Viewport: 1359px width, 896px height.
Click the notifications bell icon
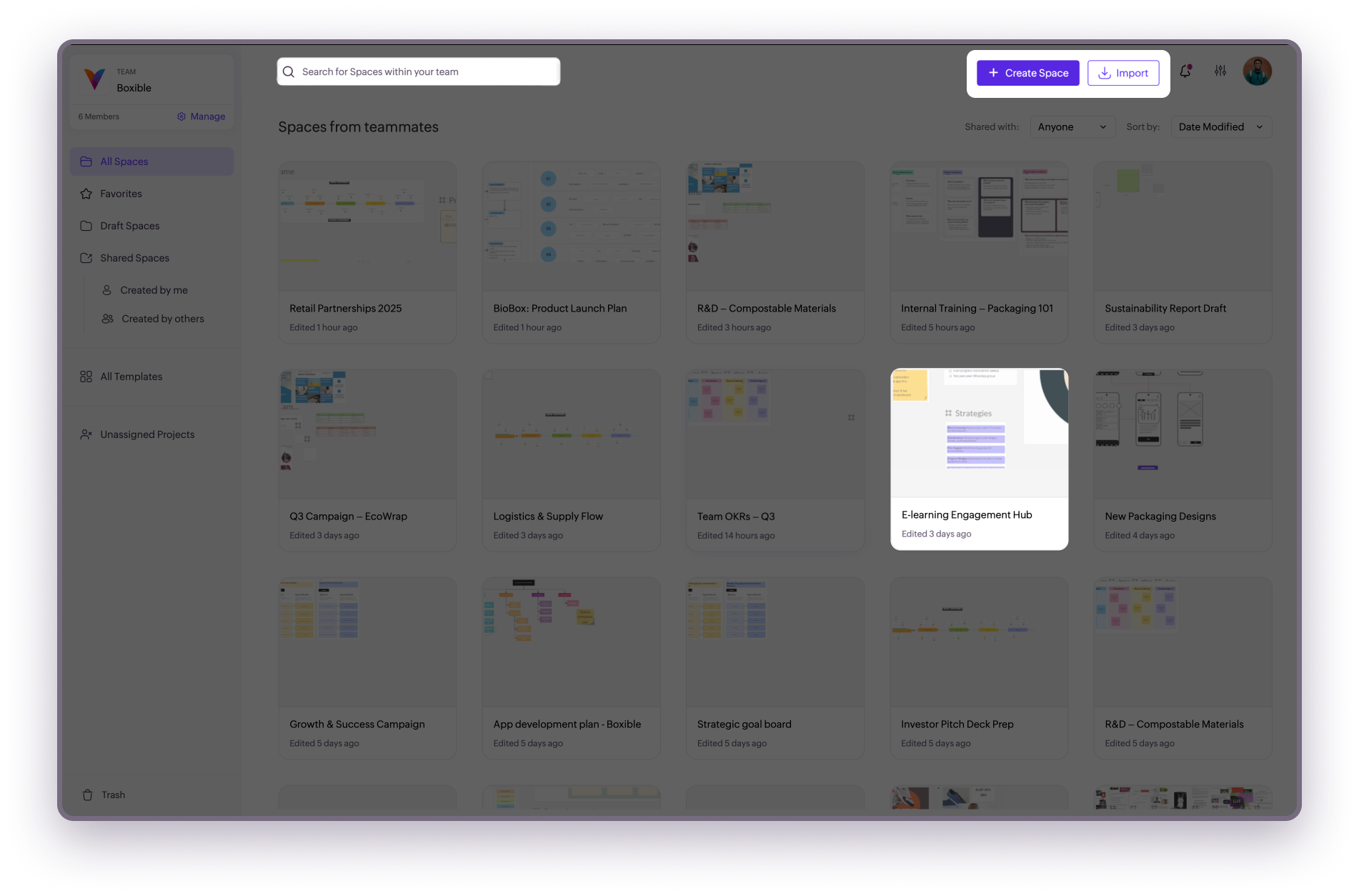(x=1185, y=71)
